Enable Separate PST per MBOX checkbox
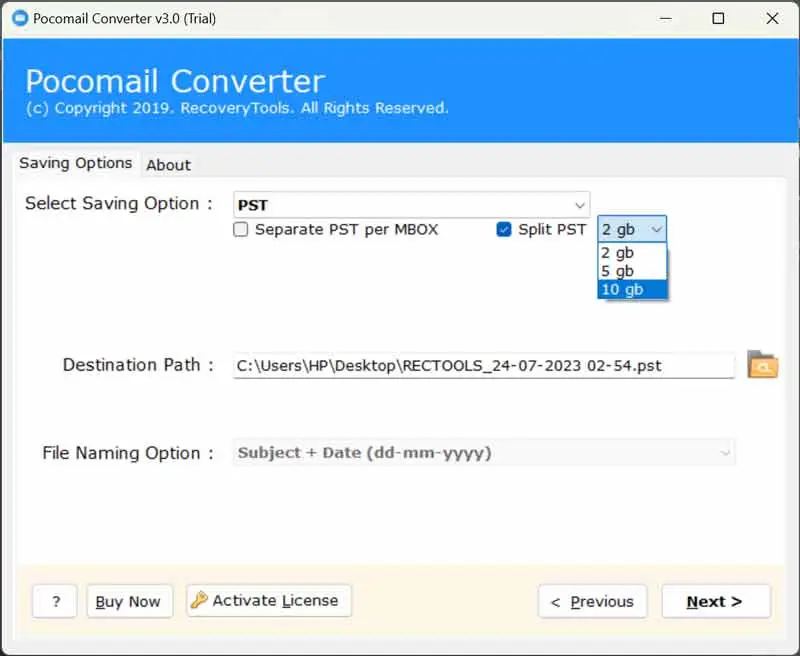The height and width of the screenshot is (656, 800). pyautogui.click(x=241, y=230)
